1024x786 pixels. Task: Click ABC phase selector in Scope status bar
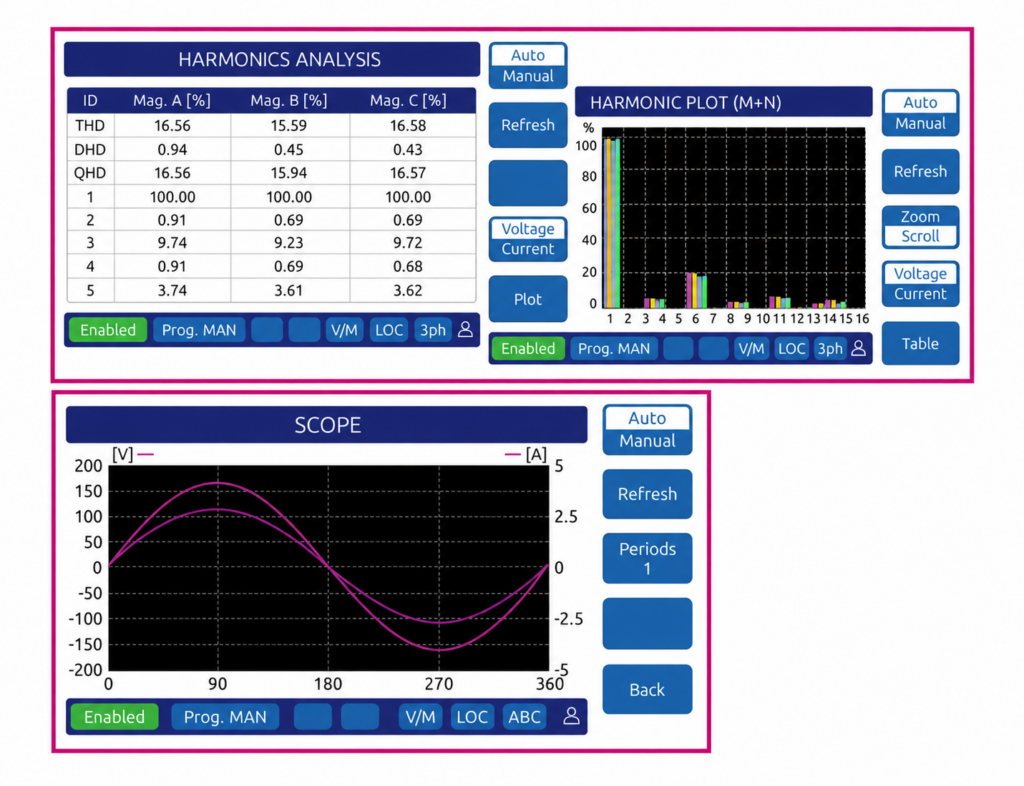(524, 717)
